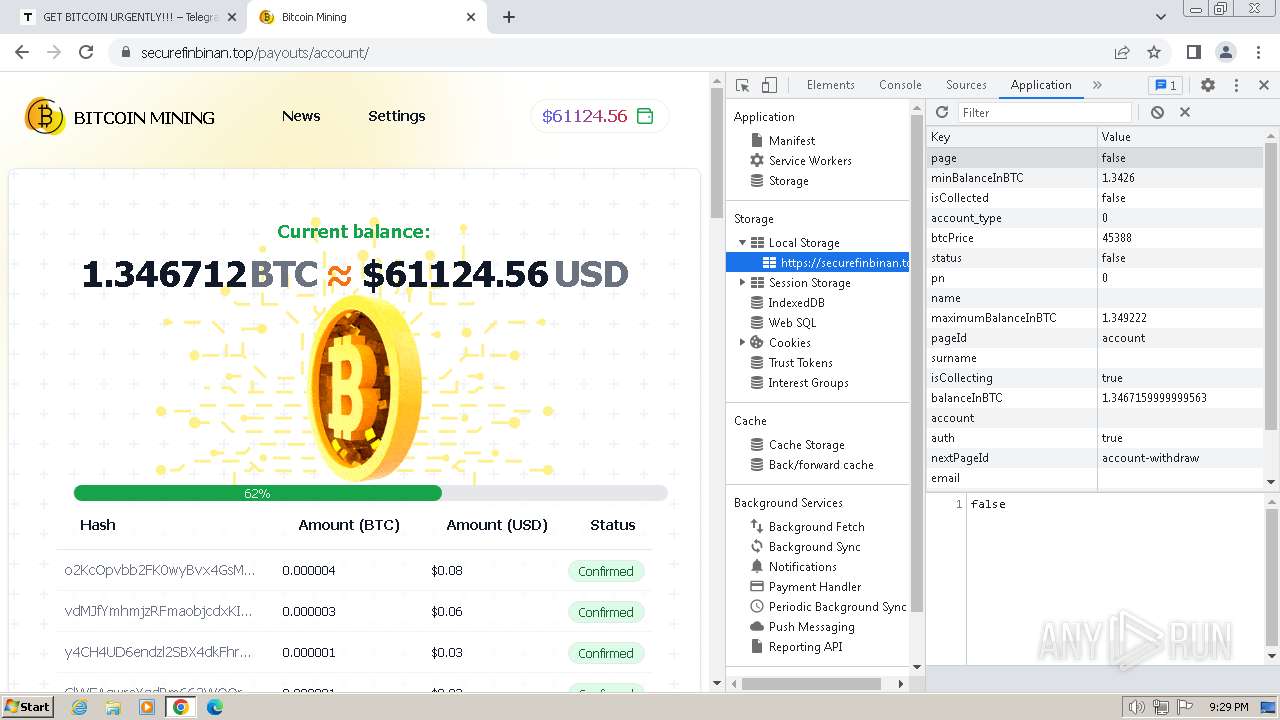Open Reporting API background service
Viewport: 1280px width, 720px height.
pyautogui.click(x=805, y=647)
